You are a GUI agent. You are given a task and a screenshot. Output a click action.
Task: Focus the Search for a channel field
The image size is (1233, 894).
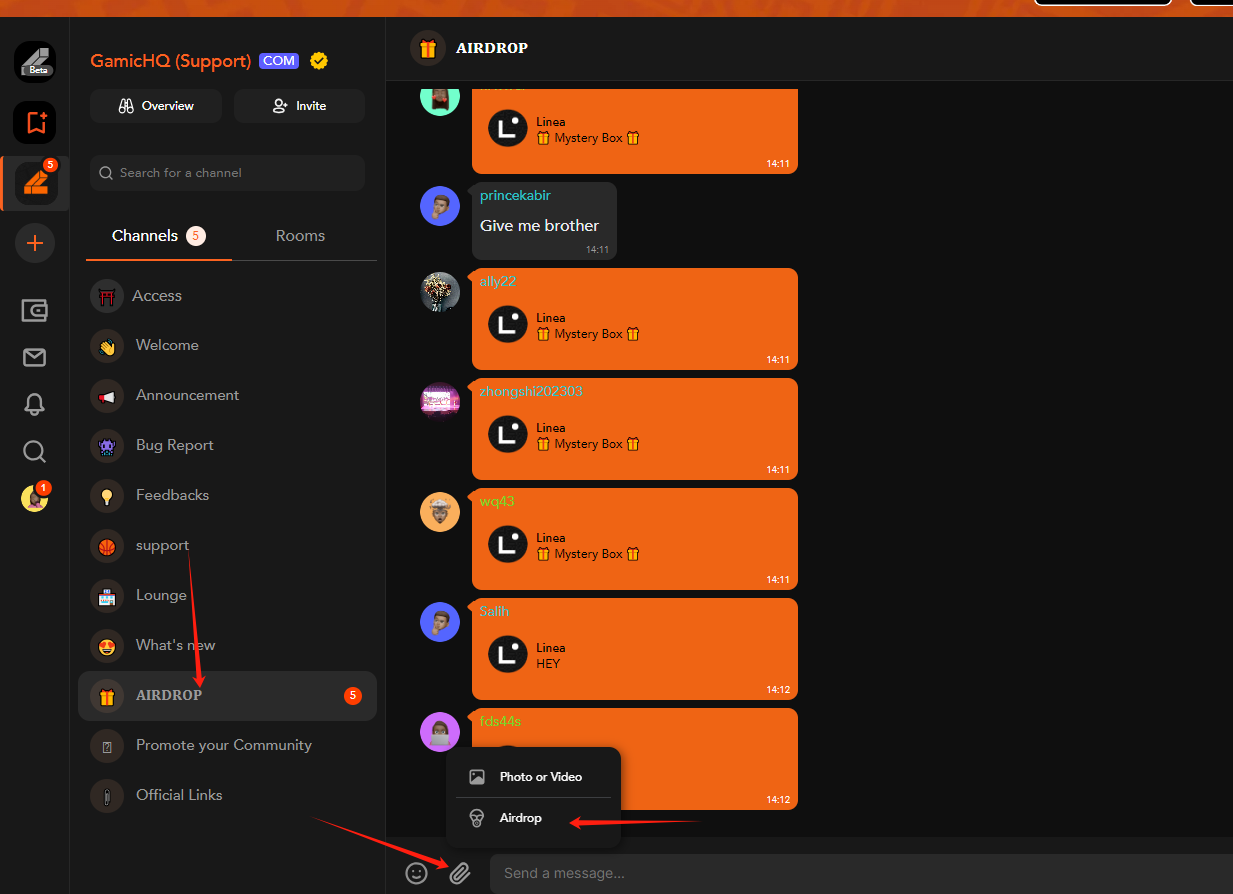pyautogui.click(x=227, y=173)
